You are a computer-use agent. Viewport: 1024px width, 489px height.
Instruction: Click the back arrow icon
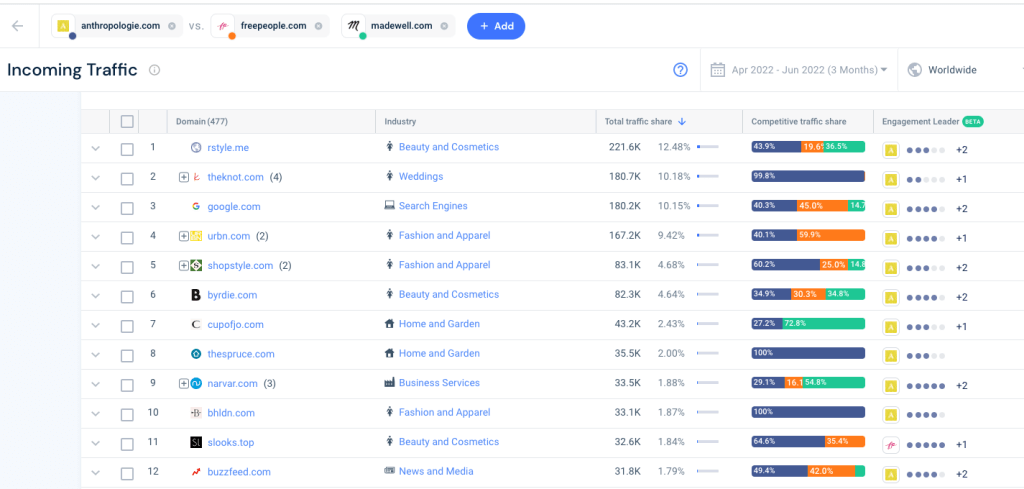click(17, 26)
